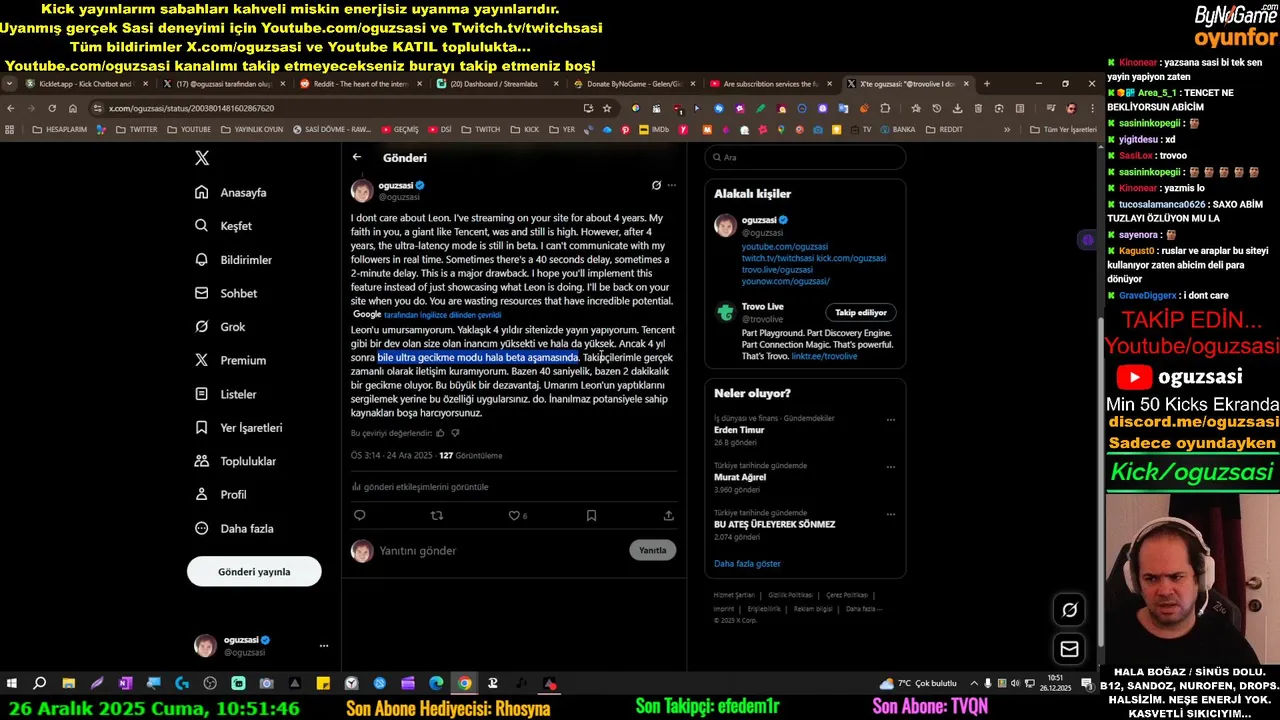
Task: Click the Grok explain icon on post
Action: 656,185
